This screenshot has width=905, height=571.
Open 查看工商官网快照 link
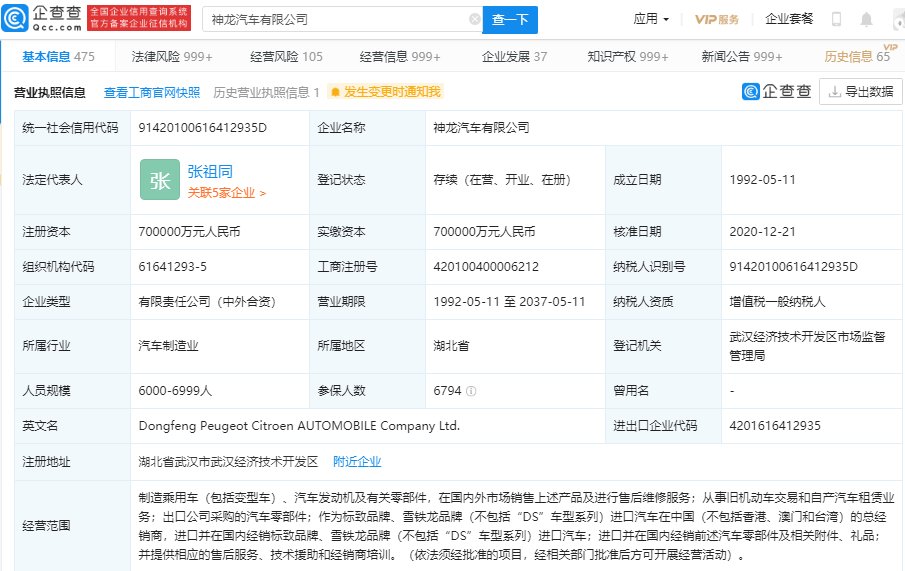[152, 92]
